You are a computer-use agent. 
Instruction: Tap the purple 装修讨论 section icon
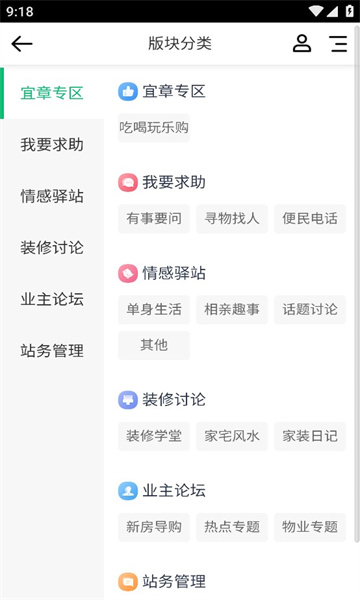point(128,400)
